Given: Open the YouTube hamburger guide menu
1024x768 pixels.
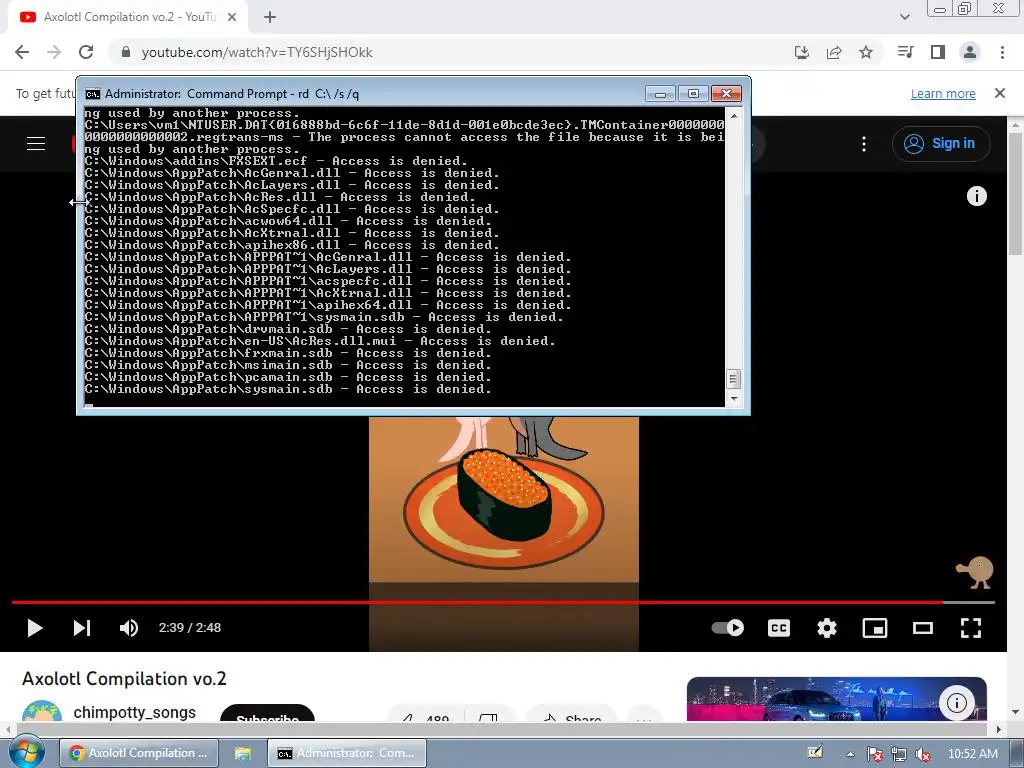Looking at the screenshot, I should click(36, 144).
